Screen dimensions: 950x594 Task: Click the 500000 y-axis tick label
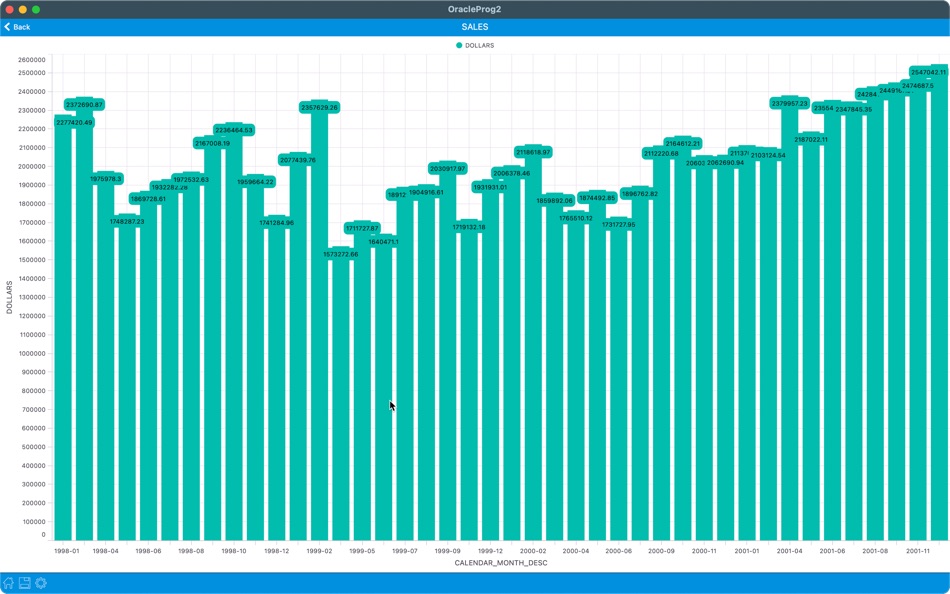[x=34, y=447]
